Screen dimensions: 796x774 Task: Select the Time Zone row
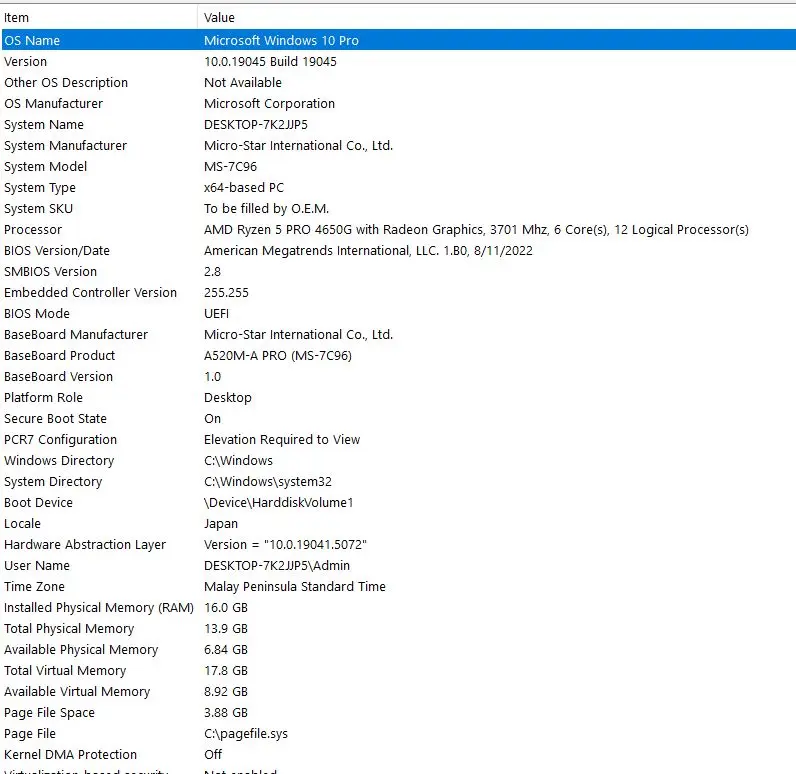tap(398, 586)
